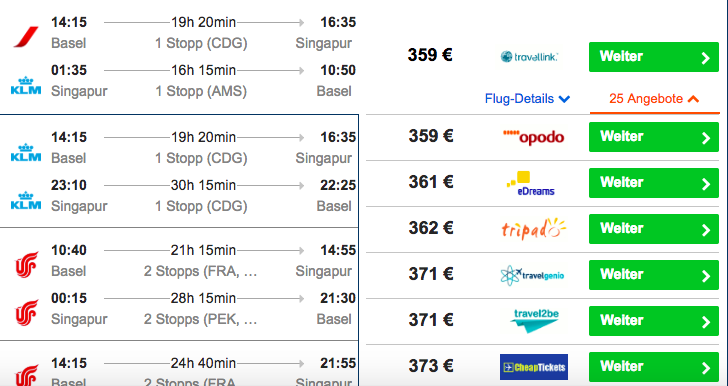This screenshot has height=386, width=728.
Task: Click the KLM logo of 01:35 return flight
Action: click(26, 85)
